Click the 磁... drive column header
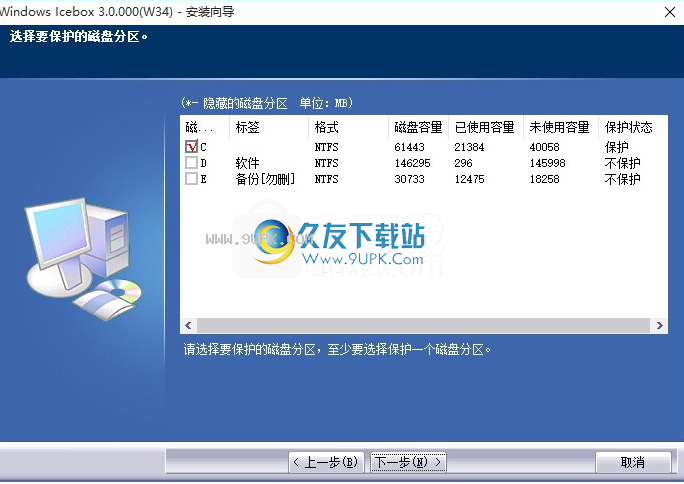This screenshot has height=484, width=684. 205,127
